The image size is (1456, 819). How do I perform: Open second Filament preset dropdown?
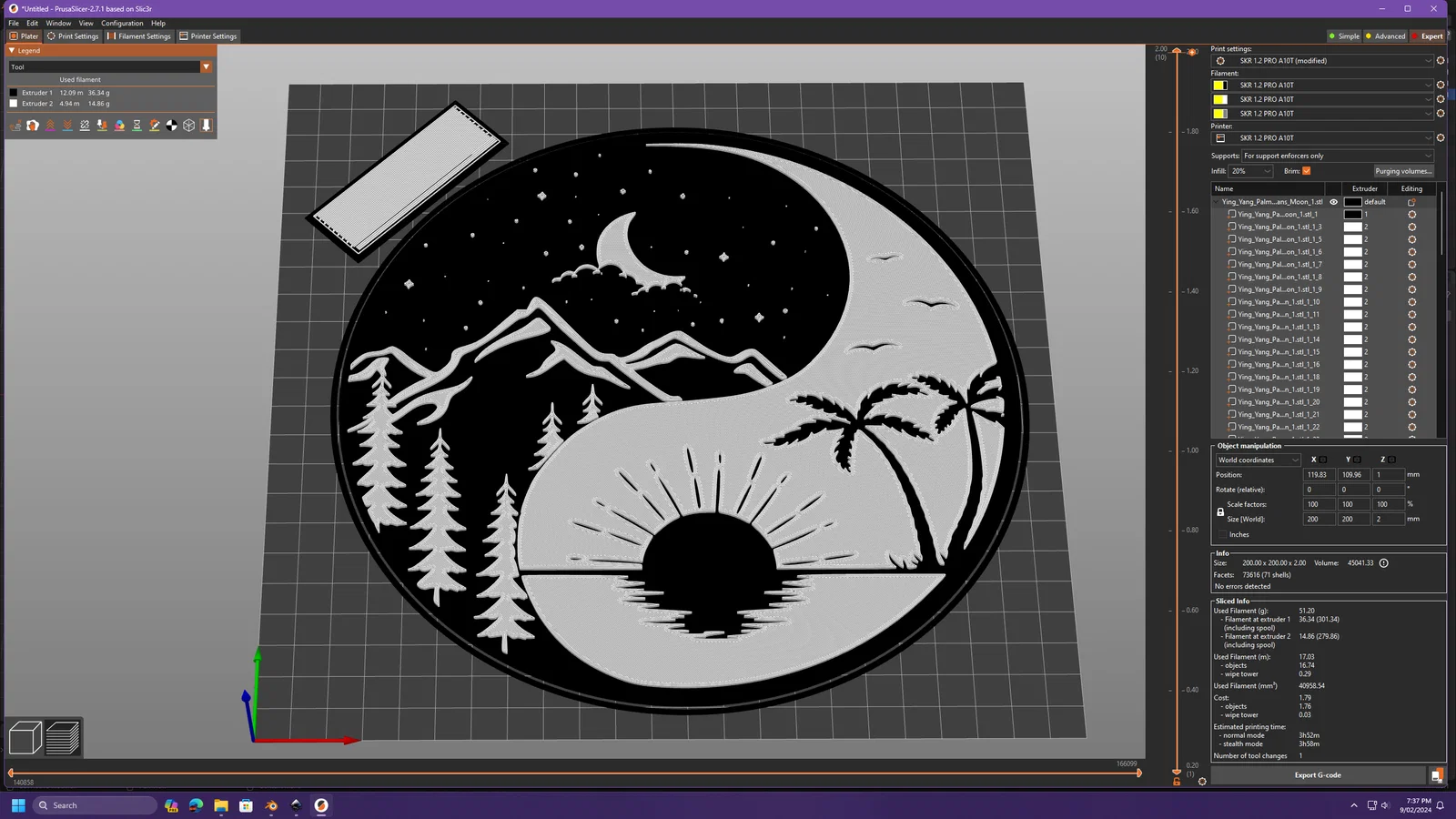point(1323,99)
